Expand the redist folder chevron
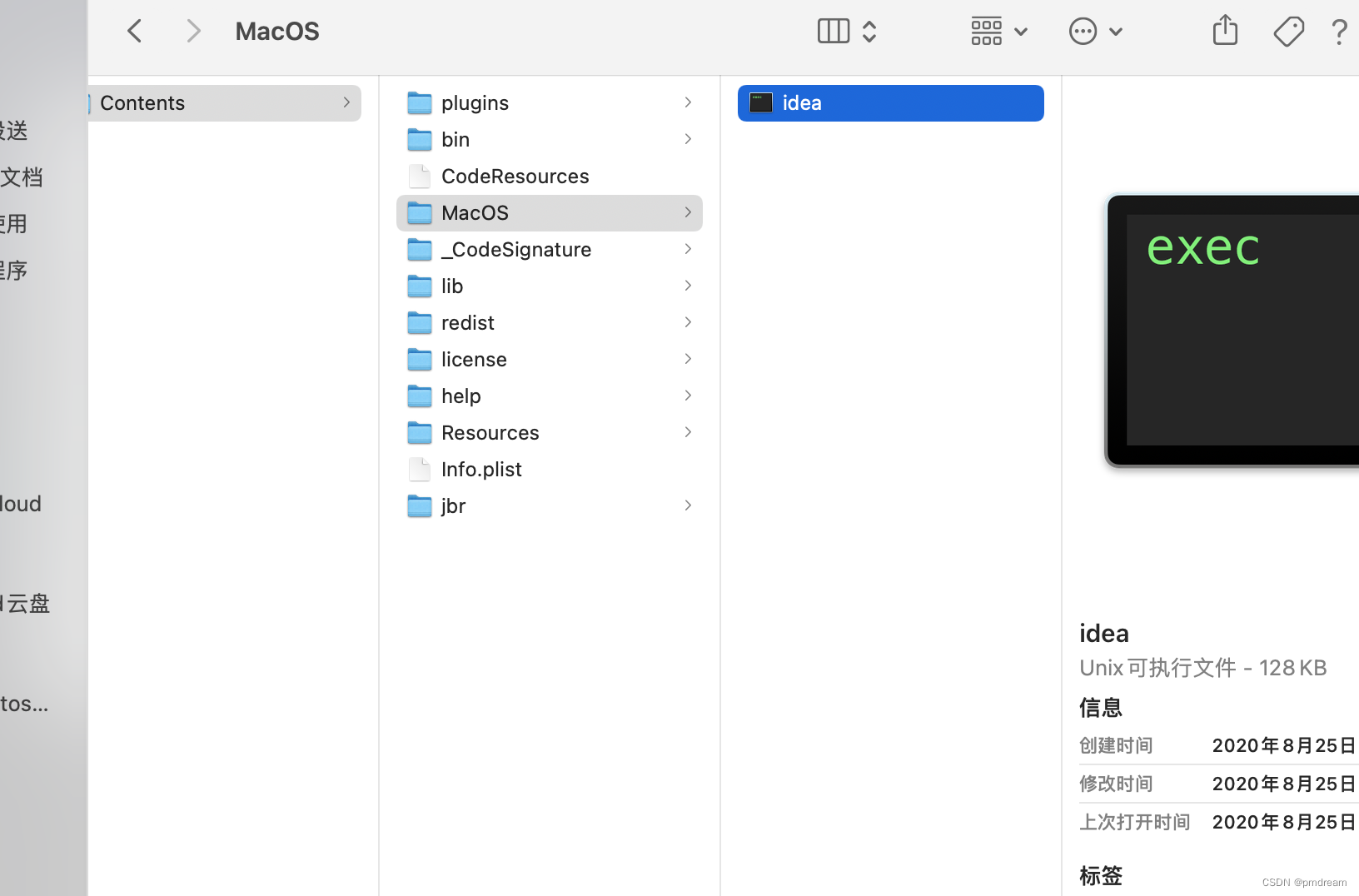The image size is (1359, 896). 688,322
